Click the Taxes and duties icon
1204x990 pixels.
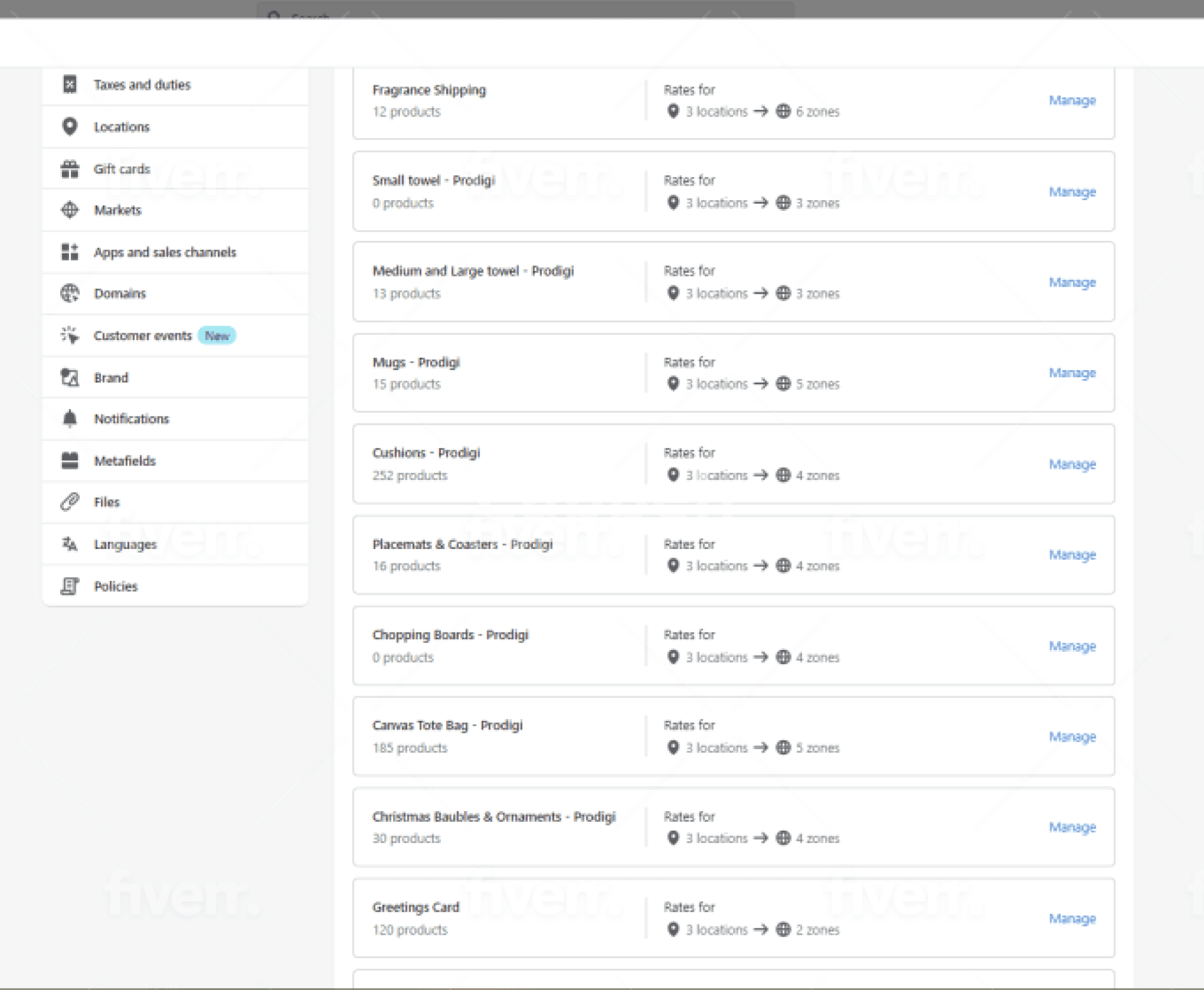click(x=70, y=84)
